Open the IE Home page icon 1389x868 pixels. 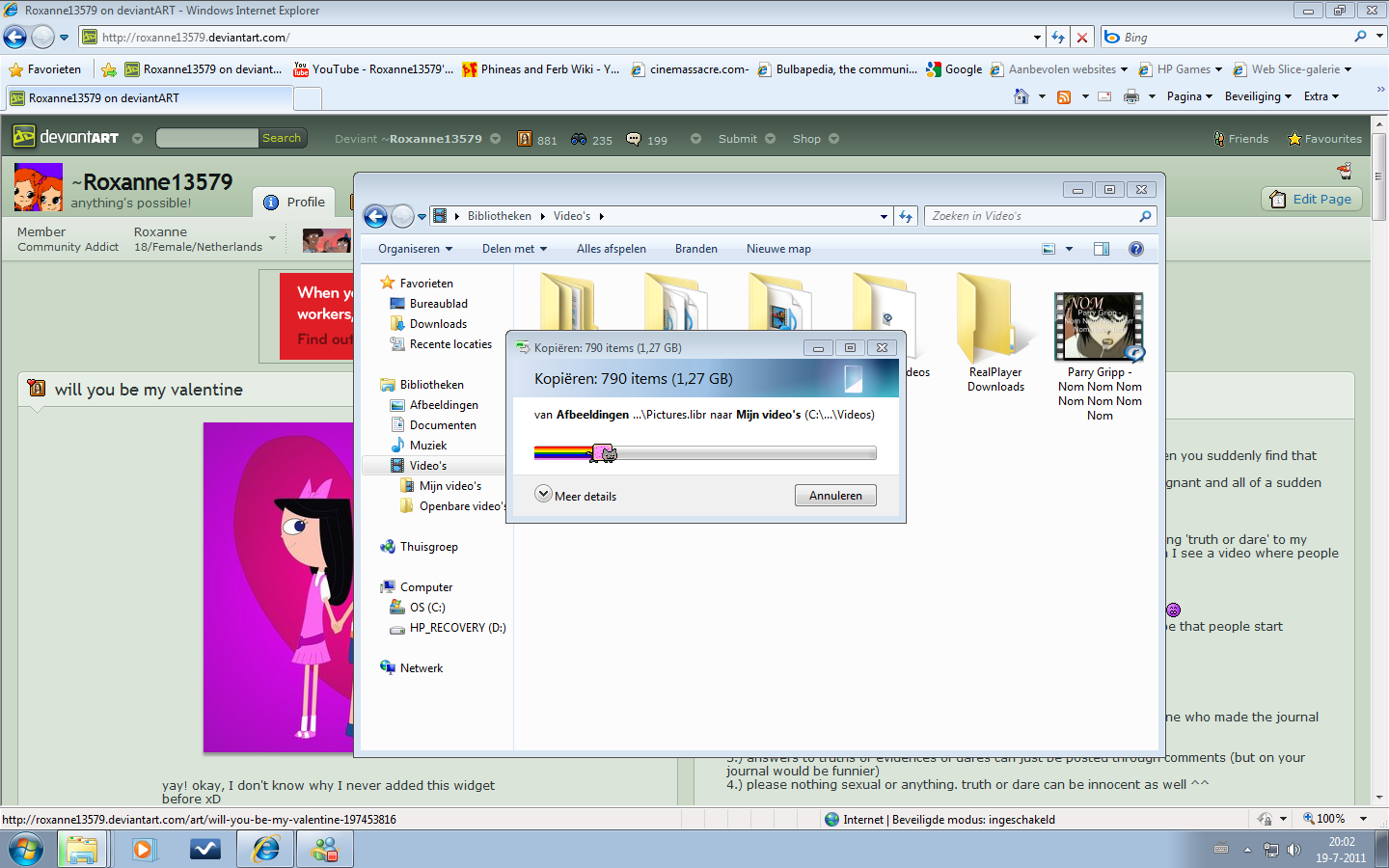[x=1021, y=96]
